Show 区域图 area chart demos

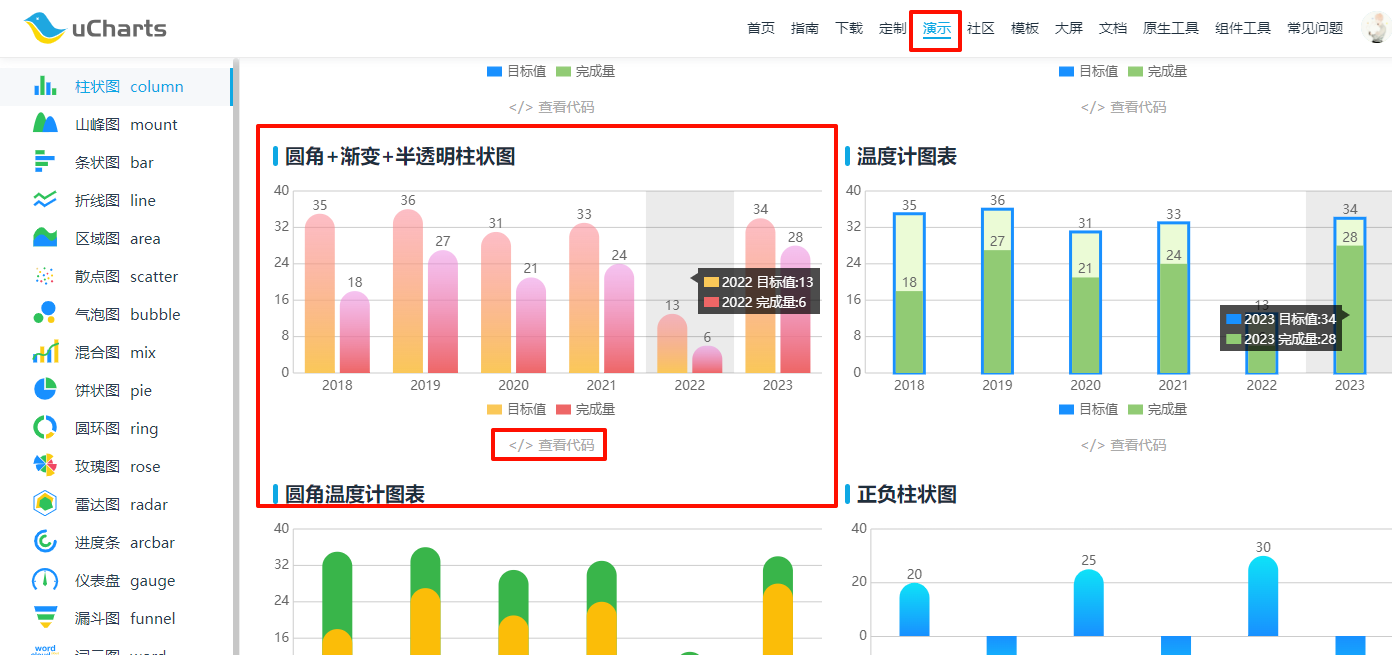pos(116,239)
